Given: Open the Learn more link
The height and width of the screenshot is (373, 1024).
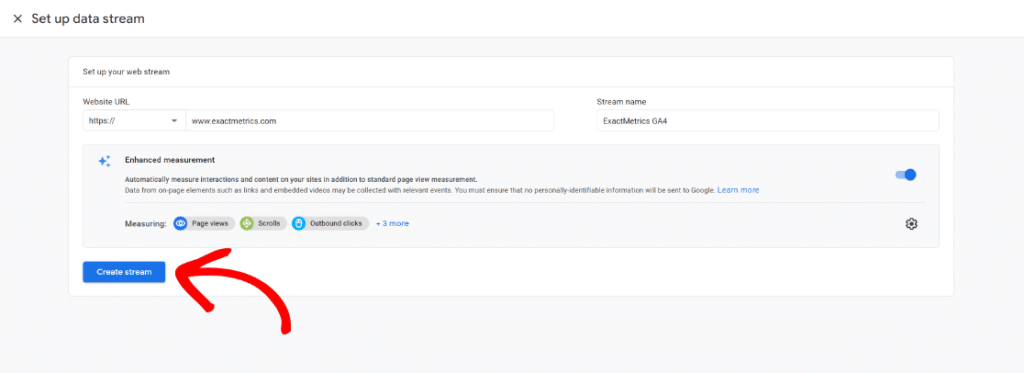Looking at the screenshot, I should pos(738,190).
